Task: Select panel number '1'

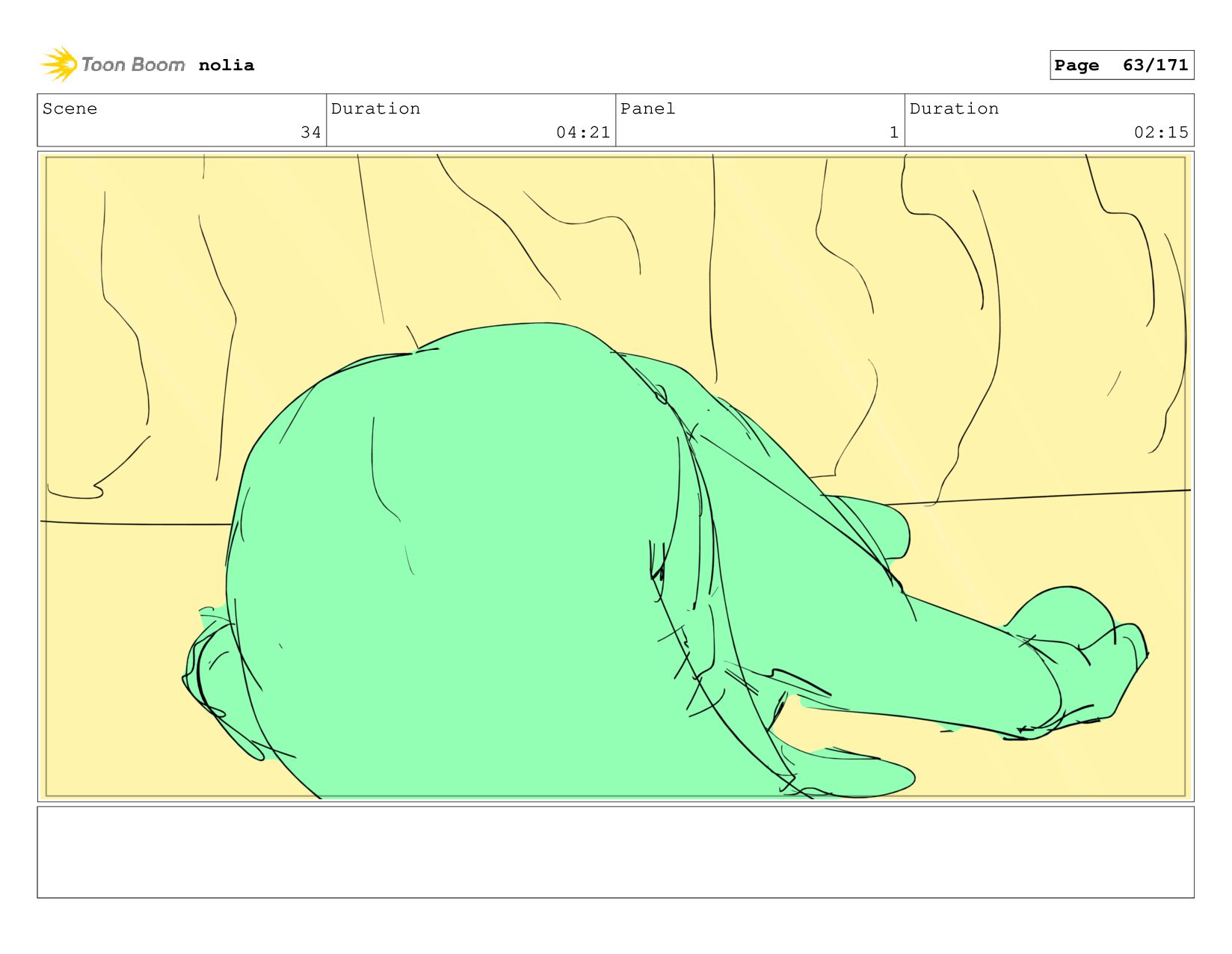Action: point(893,132)
